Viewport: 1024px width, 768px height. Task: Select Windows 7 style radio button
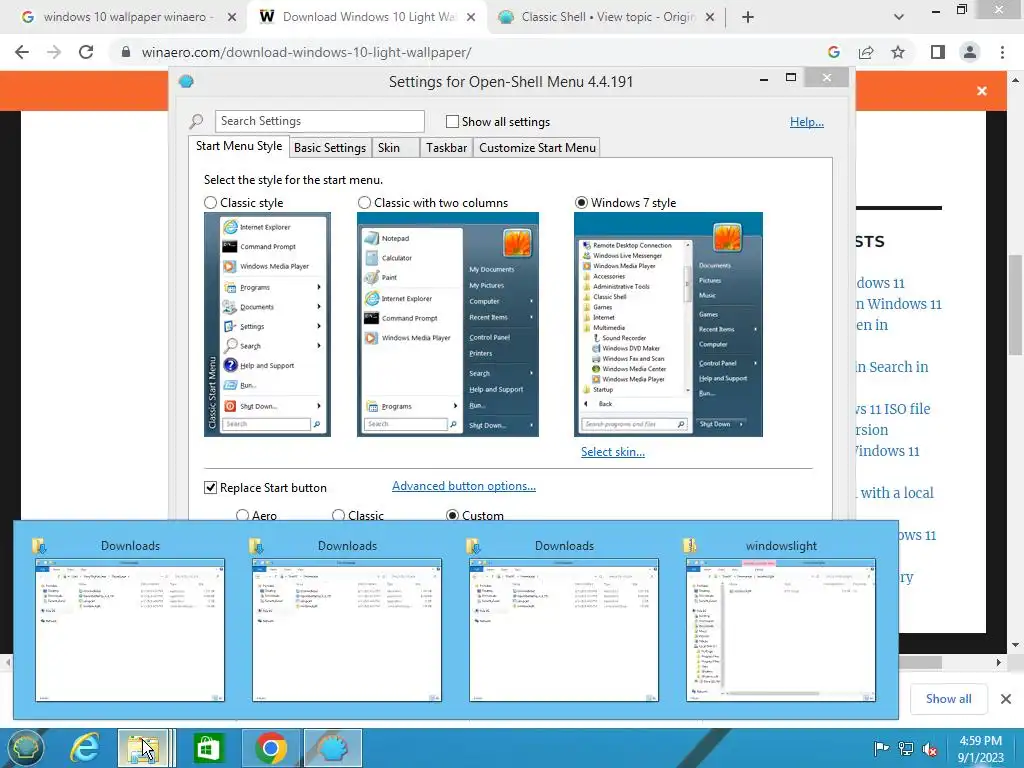[x=581, y=203]
